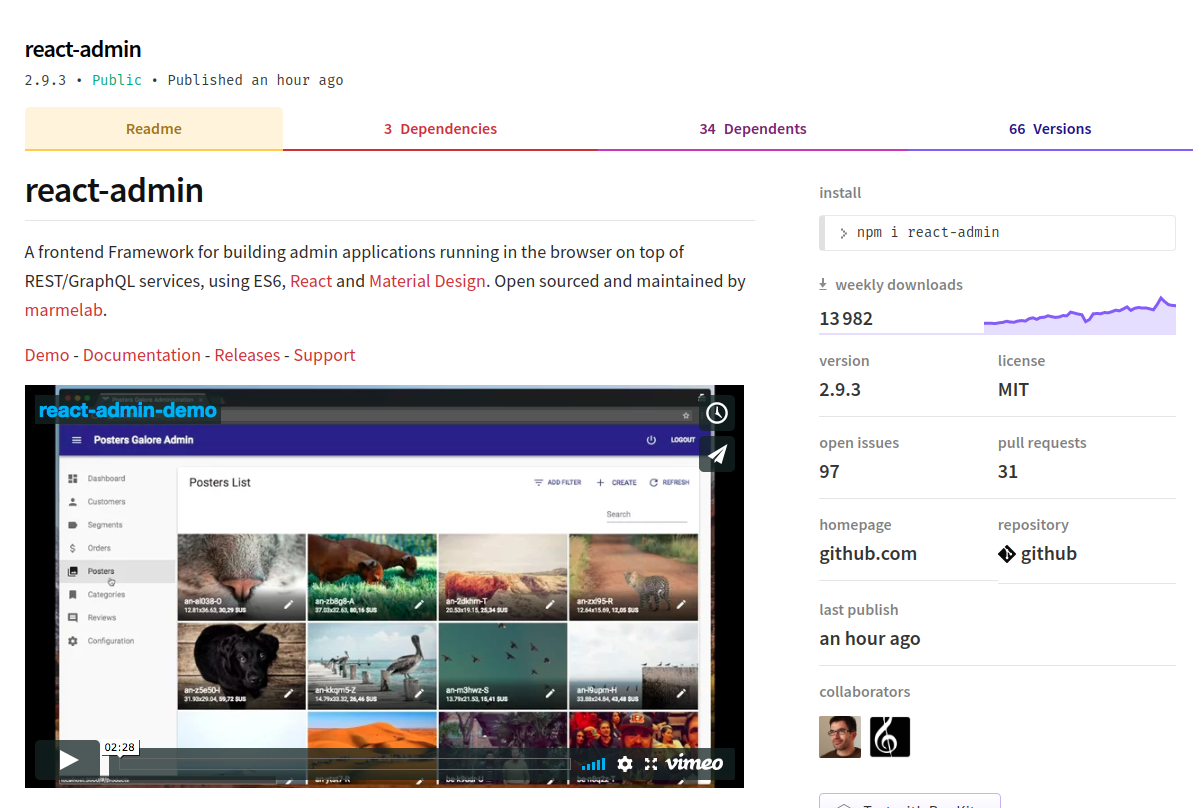Viewport: 1204px width, 808px height.
Task: Open the Demo link
Action: 47,355
